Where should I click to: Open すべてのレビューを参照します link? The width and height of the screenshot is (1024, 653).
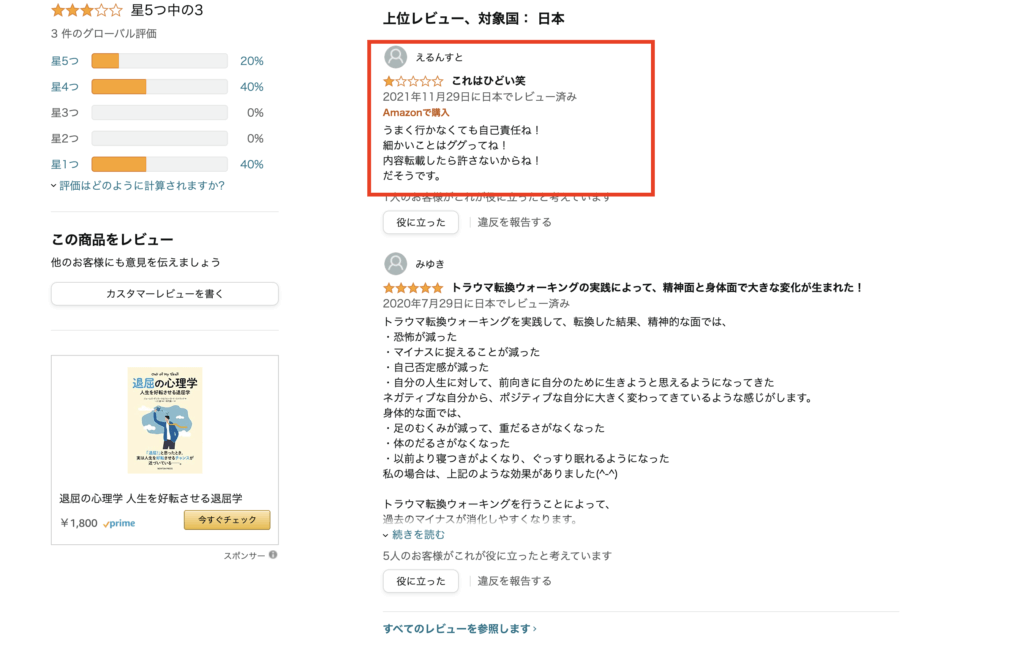pyautogui.click(x=460, y=629)
